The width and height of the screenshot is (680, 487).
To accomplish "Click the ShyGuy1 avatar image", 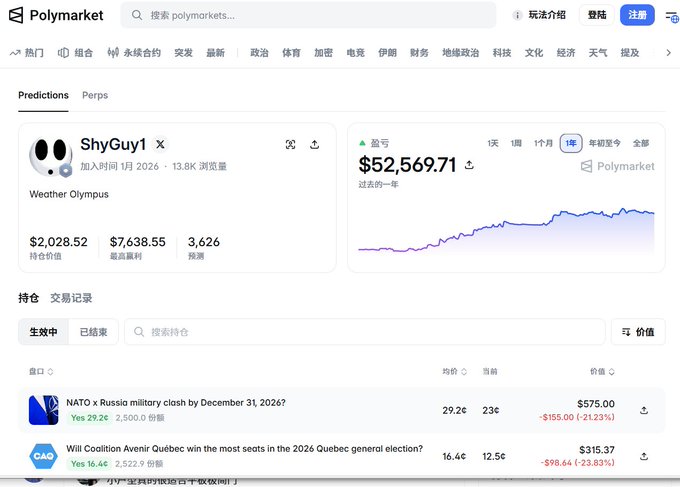I will click(x=51, y=157).
